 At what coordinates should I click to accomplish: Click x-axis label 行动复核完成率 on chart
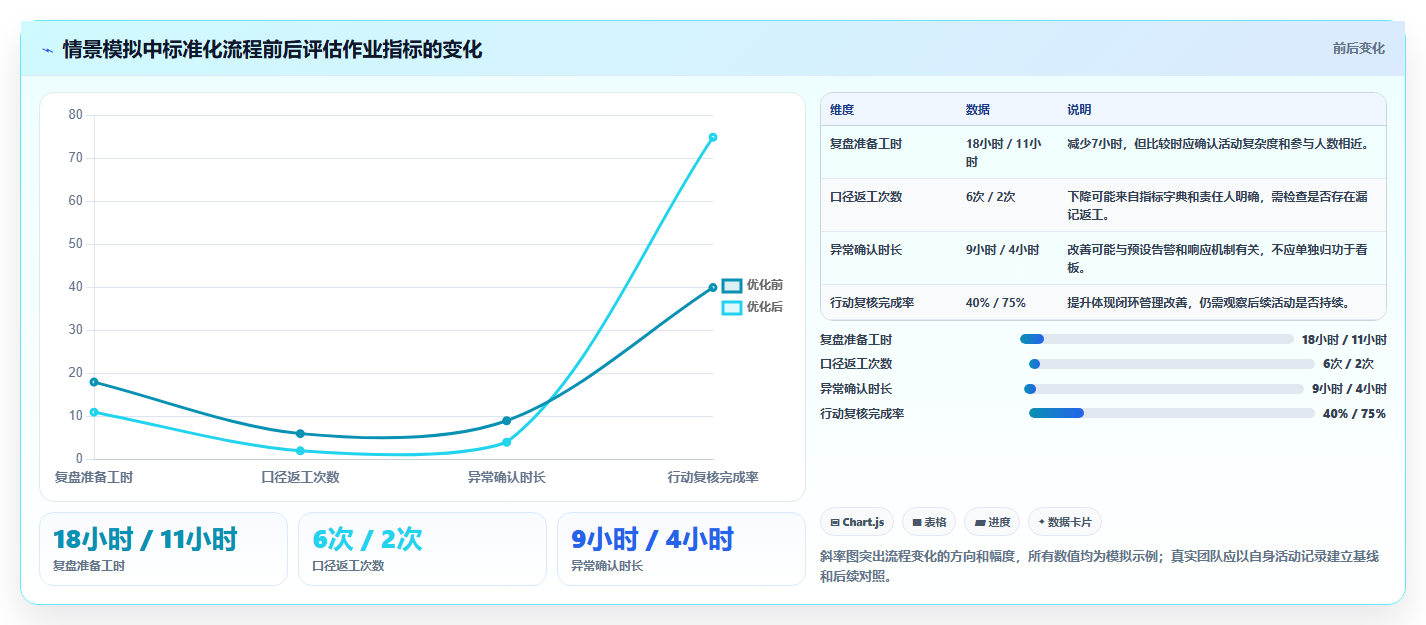713,477
